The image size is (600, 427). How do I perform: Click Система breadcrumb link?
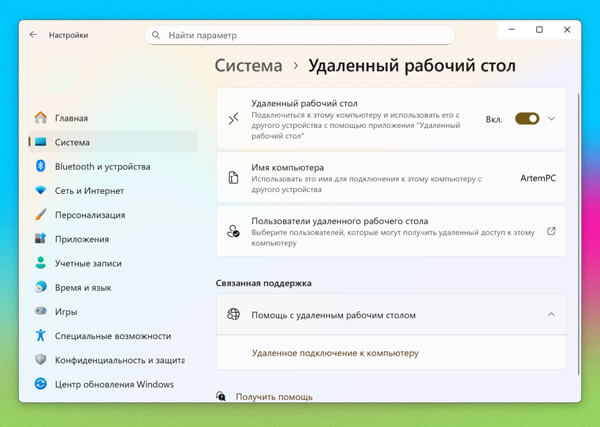248,65
